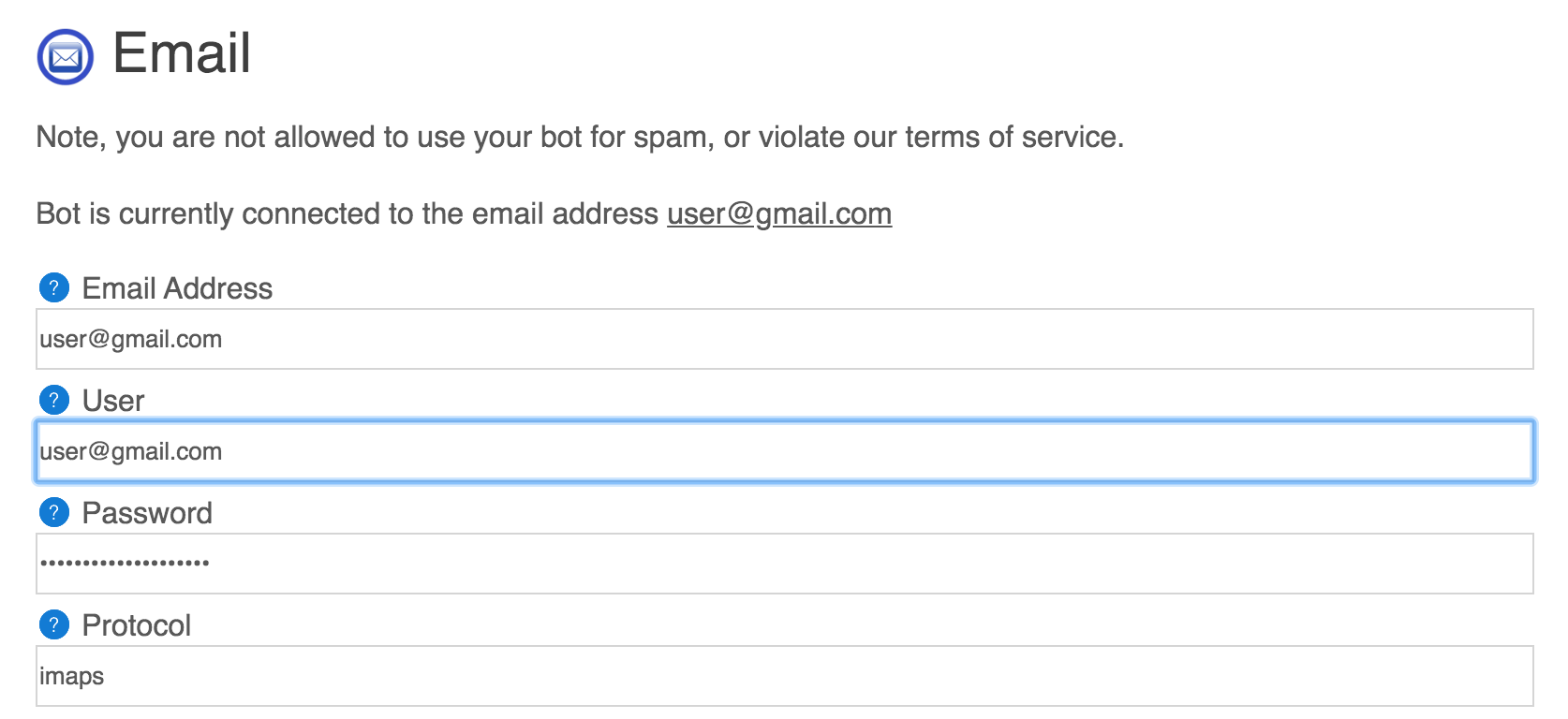Image resolution: width=1568 pixels, height=719 pixels.
Task: Click the User field label
Action: (113, 401)
